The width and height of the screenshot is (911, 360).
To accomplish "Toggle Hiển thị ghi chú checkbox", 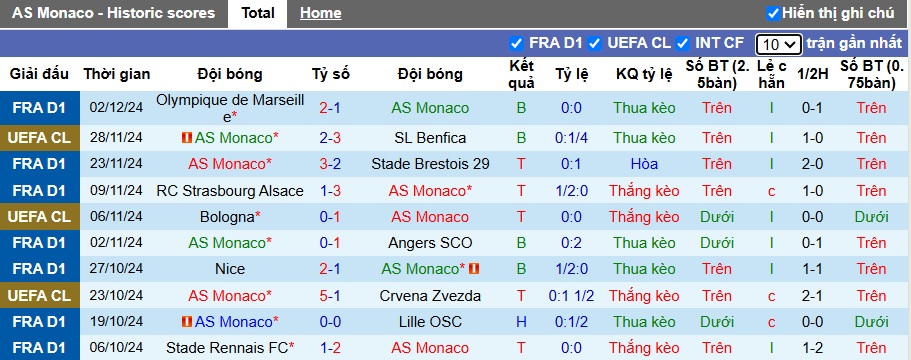I will pyautogui.click(x=773, y=13).
